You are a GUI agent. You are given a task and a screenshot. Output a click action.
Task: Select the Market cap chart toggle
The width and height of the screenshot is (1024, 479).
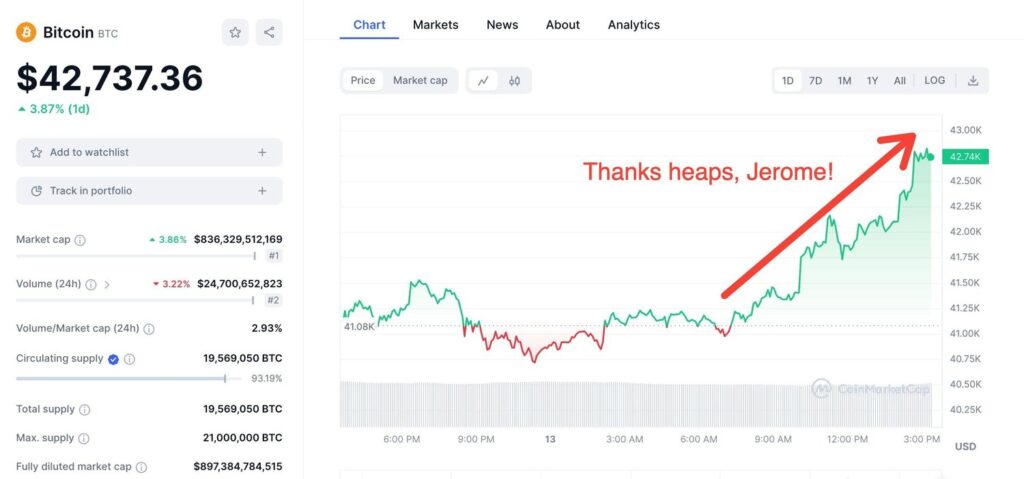click(420, 81)
